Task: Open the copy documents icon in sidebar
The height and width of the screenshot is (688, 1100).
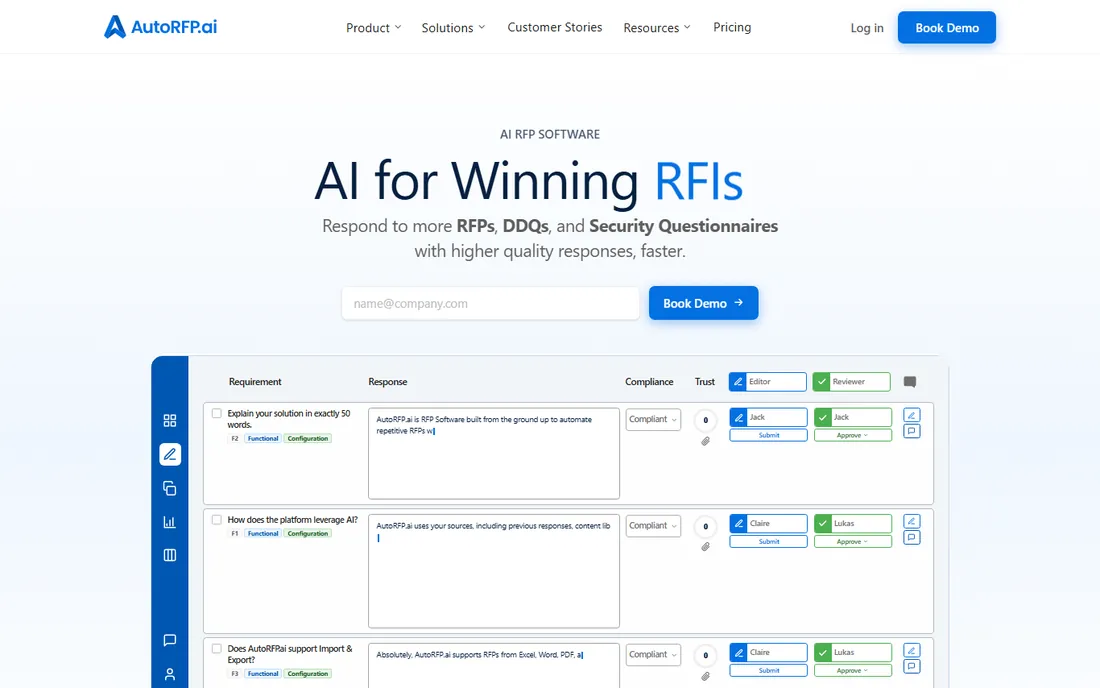Action: 170,488
